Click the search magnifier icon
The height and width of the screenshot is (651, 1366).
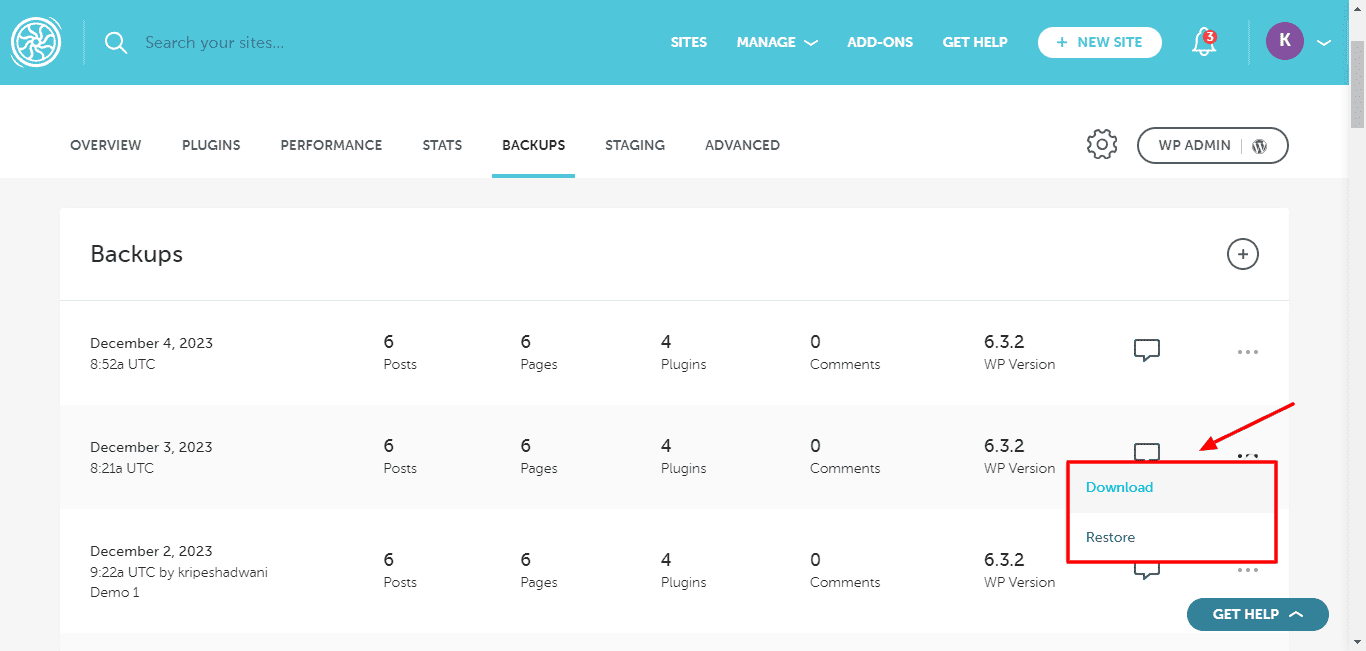(x=117, y=43)
